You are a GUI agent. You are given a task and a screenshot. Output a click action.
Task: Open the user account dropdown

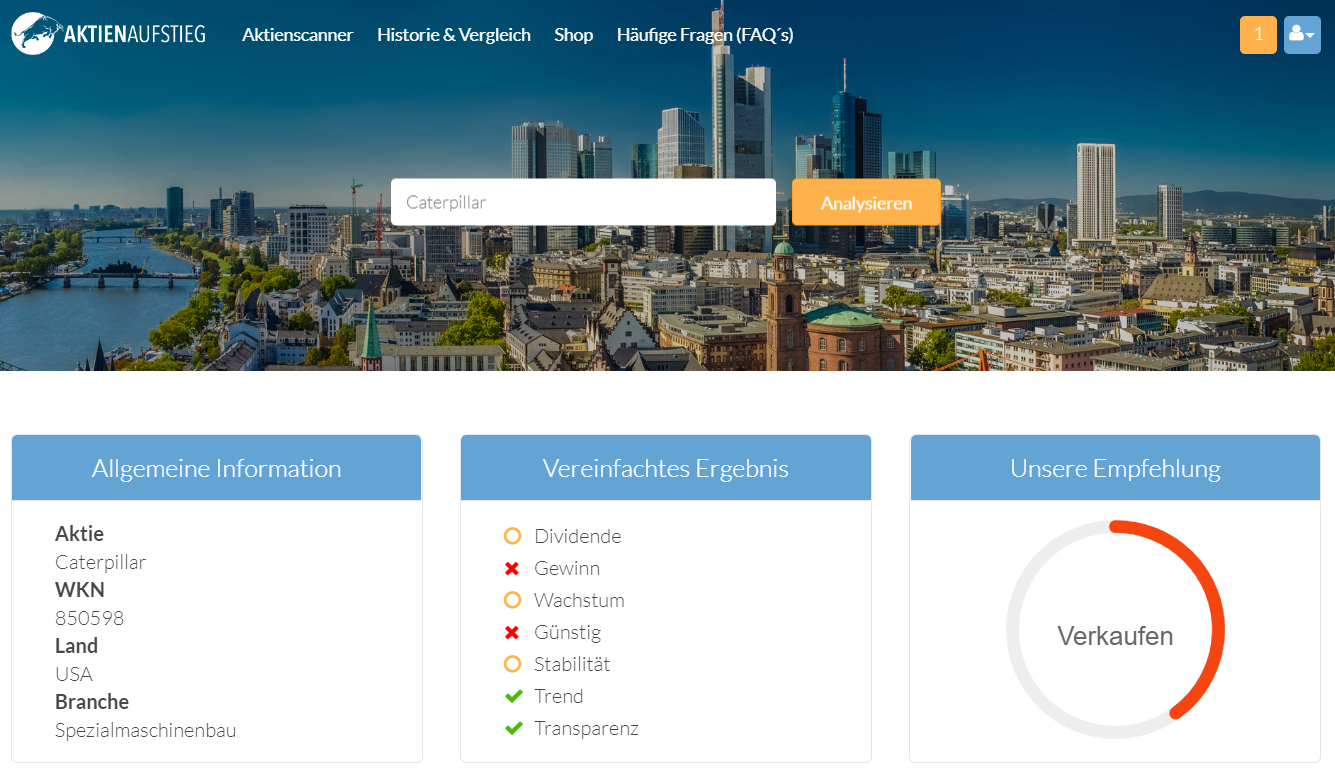click(1302, 35)
